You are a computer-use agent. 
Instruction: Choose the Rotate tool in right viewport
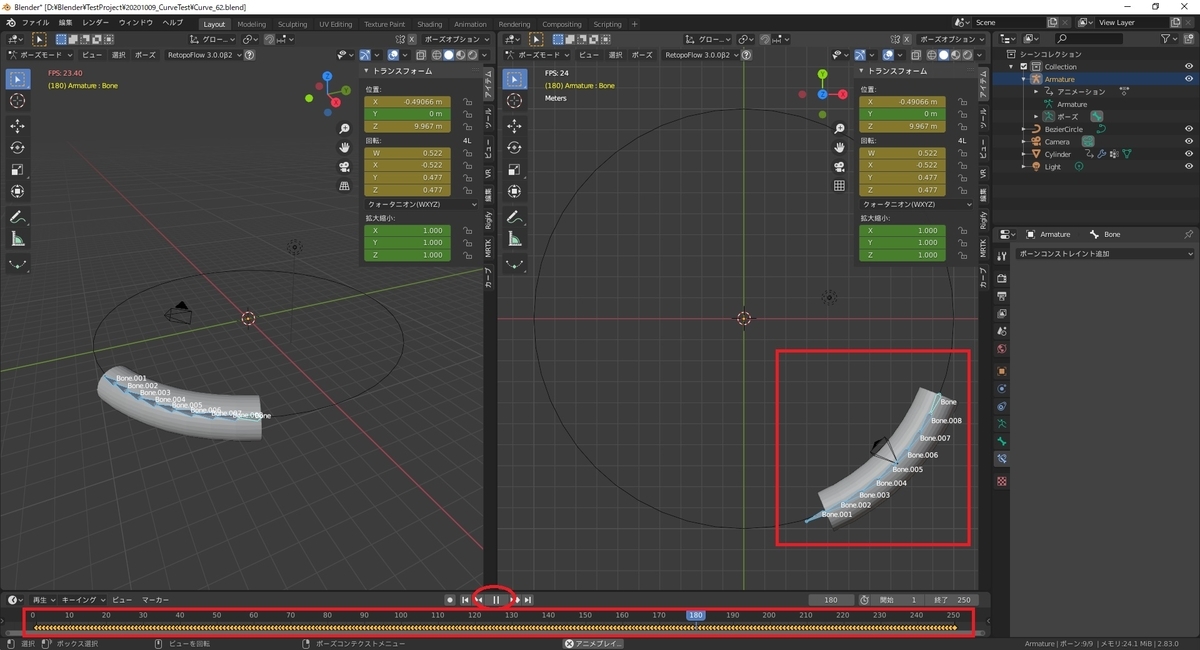(x=515, y=147)
